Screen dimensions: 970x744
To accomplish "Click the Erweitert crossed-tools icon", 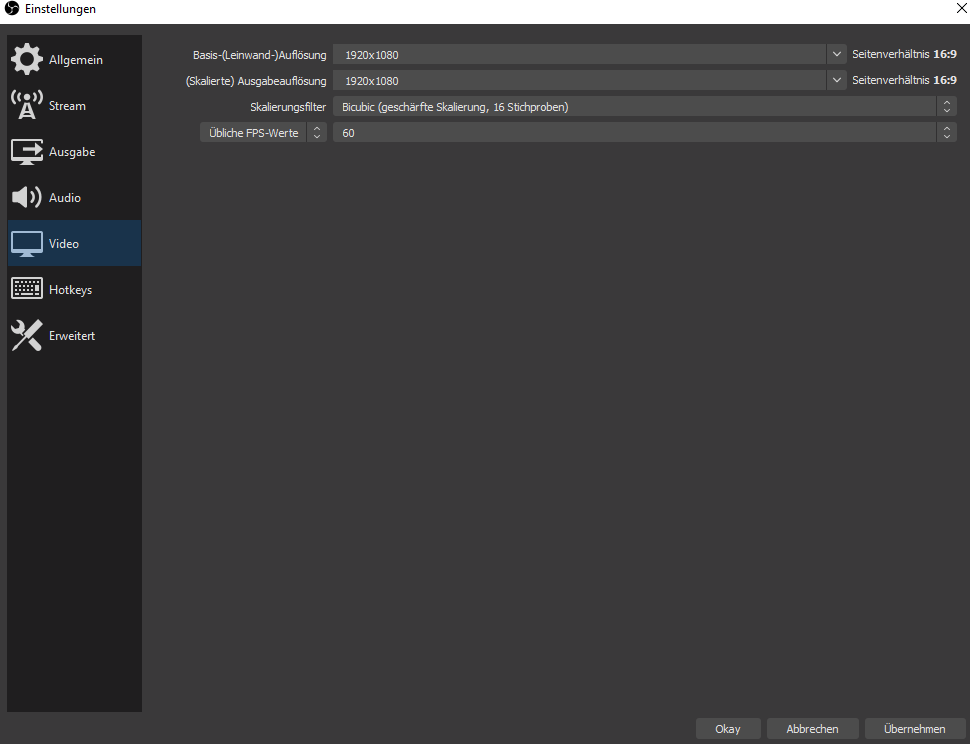I will (27, 335).
